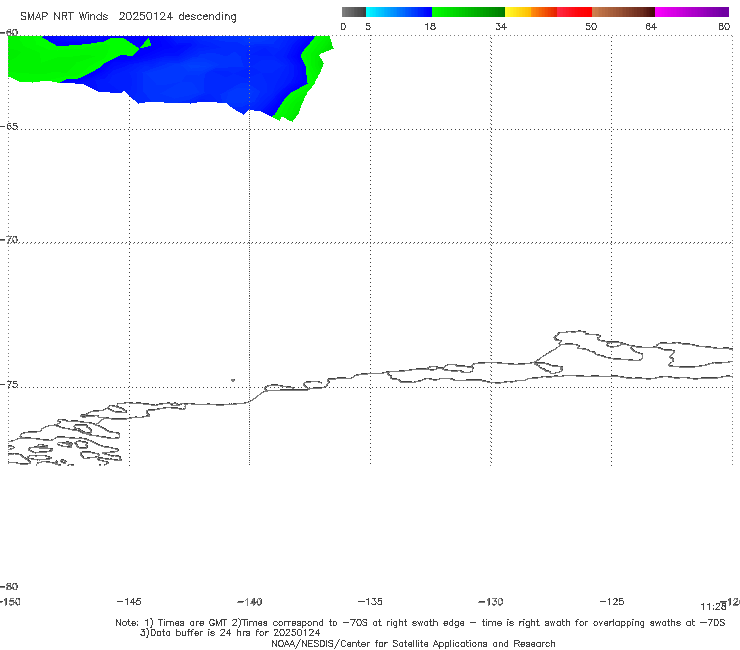Click the colorbar label '50'
The image size is (740, 650).
591,26
